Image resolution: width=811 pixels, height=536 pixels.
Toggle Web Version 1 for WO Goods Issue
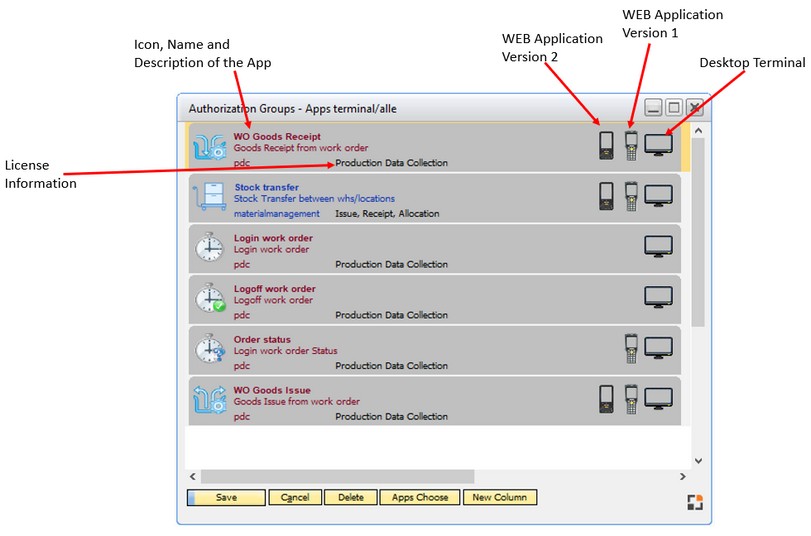(x=631, y=399)
